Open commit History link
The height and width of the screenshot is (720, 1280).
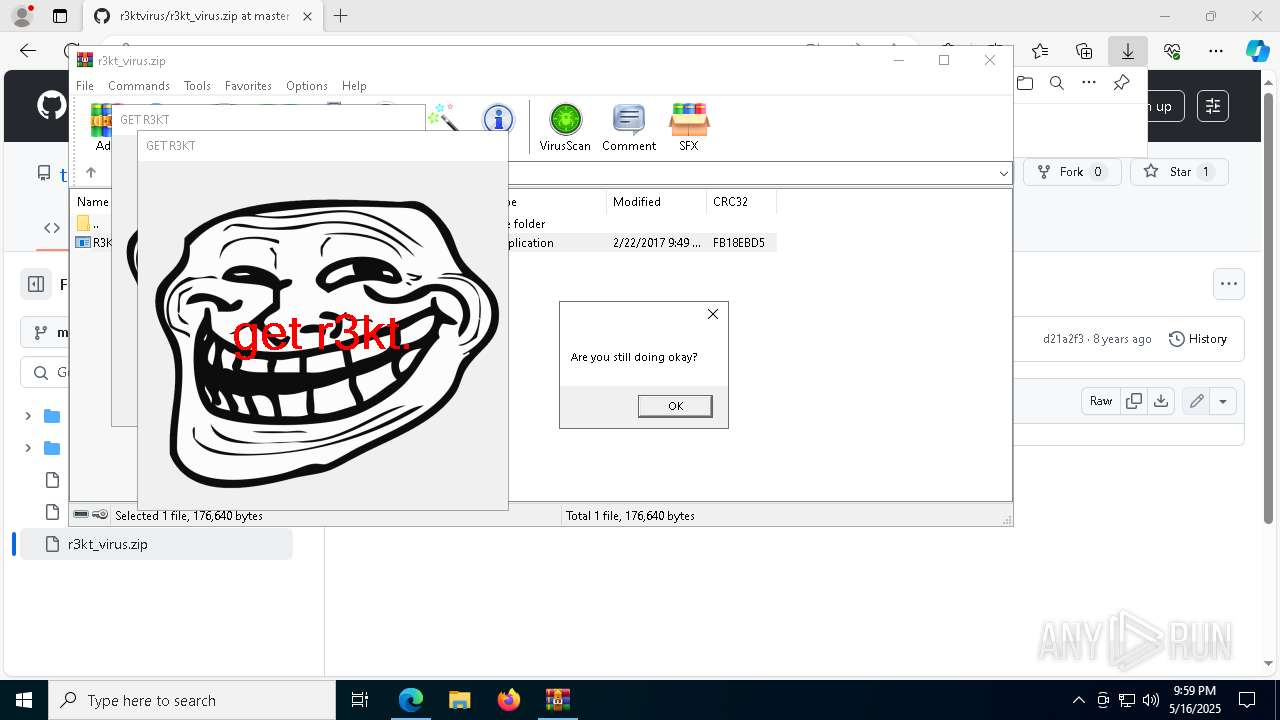coord(1198,339)
